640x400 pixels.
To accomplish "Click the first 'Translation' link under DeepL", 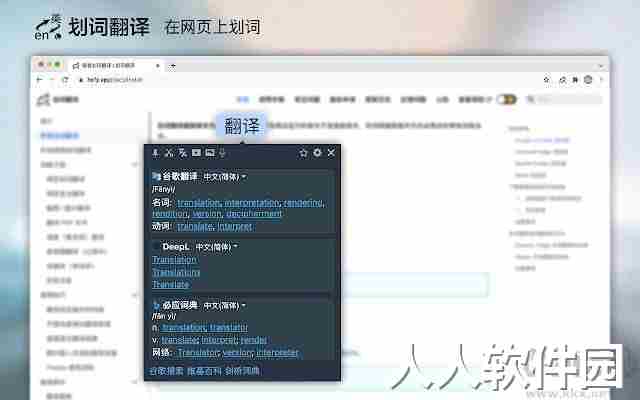I will (x=174, y=260).
